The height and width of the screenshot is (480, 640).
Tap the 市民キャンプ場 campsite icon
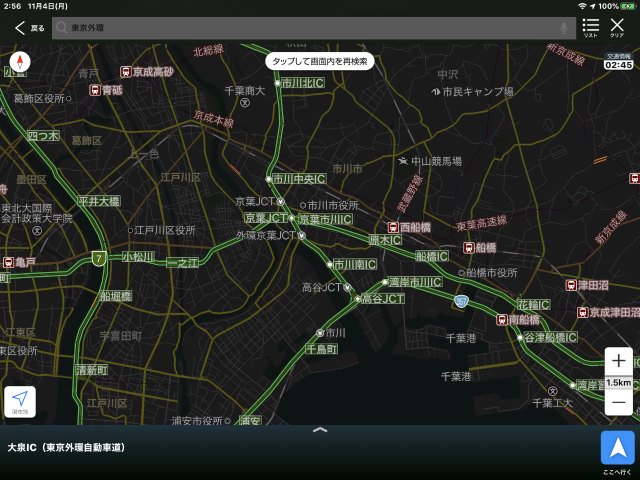point(436,92)
